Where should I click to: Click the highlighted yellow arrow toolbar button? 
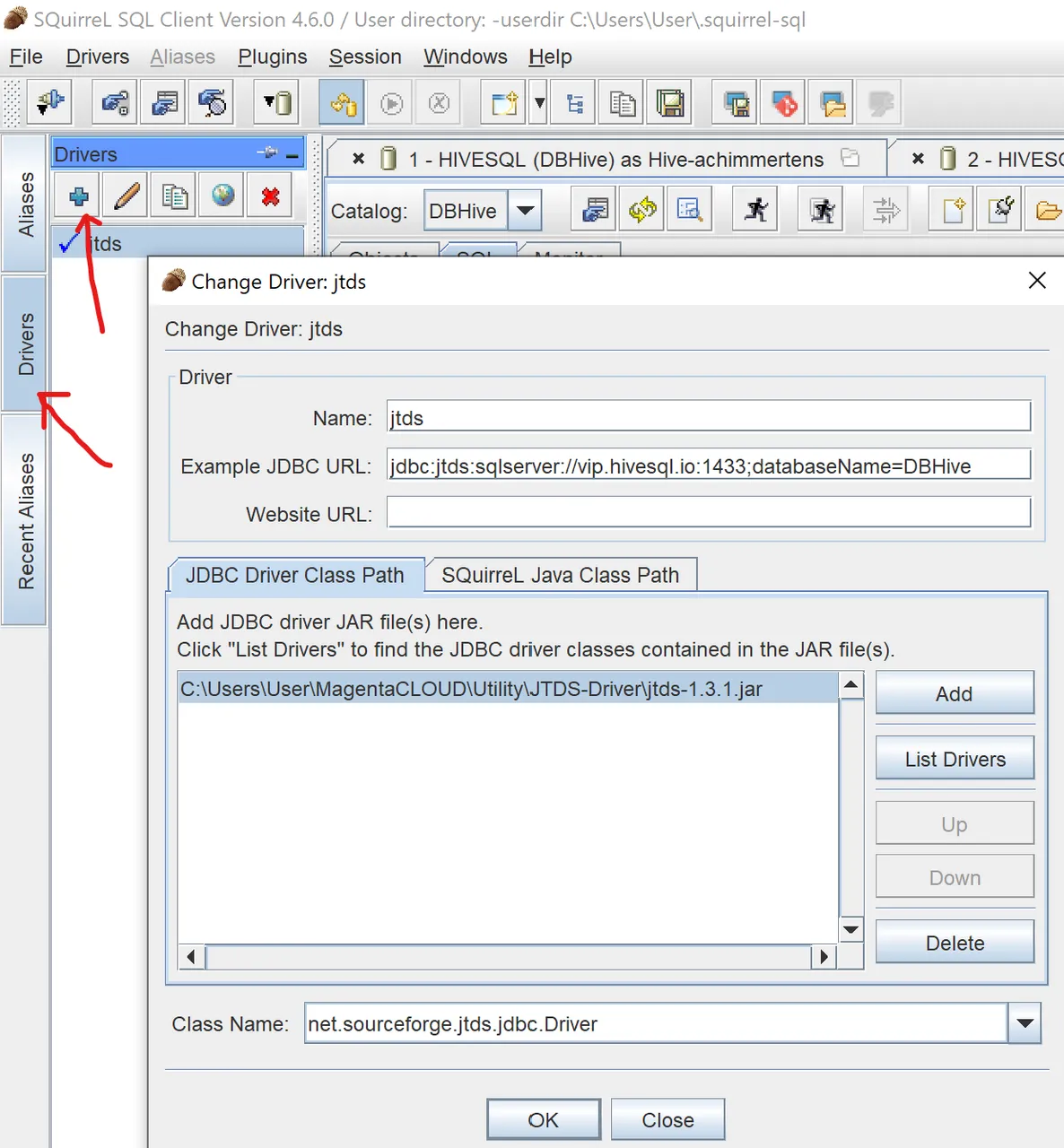pos(342,102)
